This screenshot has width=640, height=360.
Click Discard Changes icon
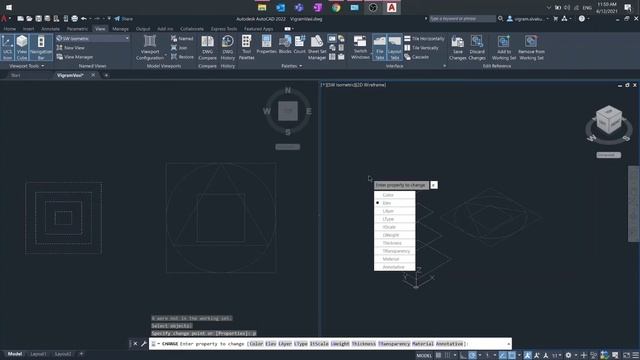pyautogui.click(x=477, y=47)
